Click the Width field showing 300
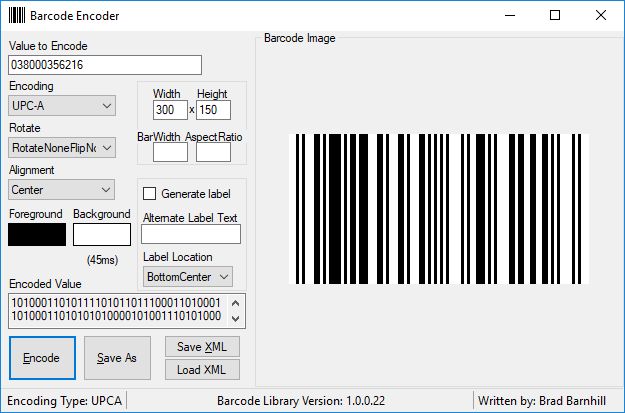The width and height of the screenshot is (625, 413). tap(170, 110)
